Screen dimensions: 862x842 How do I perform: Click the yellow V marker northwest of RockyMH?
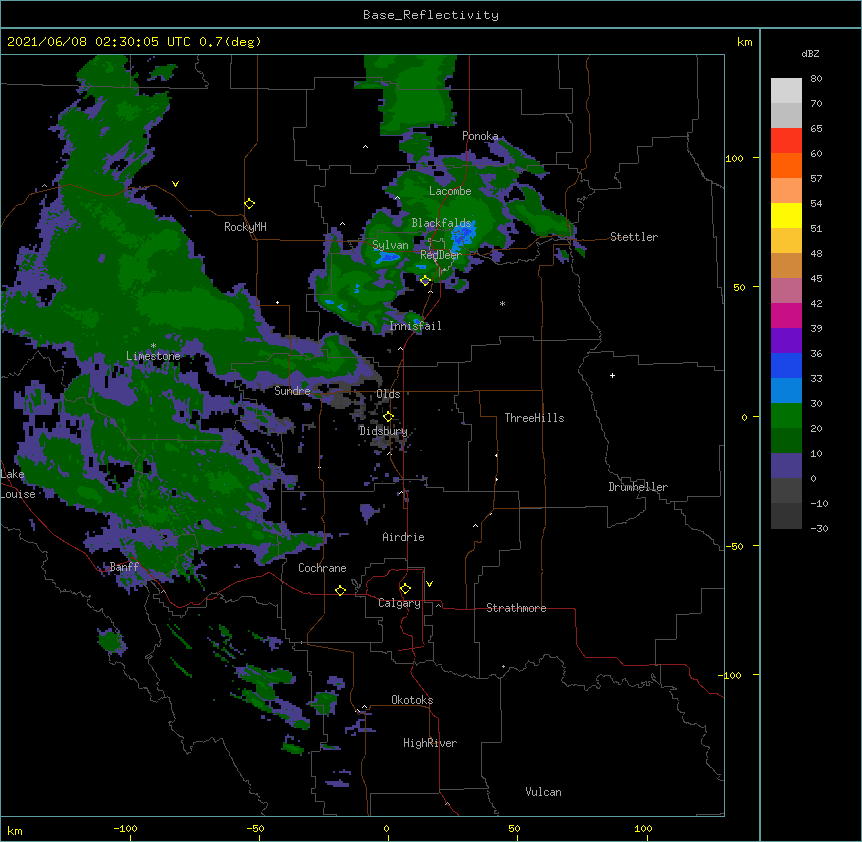point(175,184)
